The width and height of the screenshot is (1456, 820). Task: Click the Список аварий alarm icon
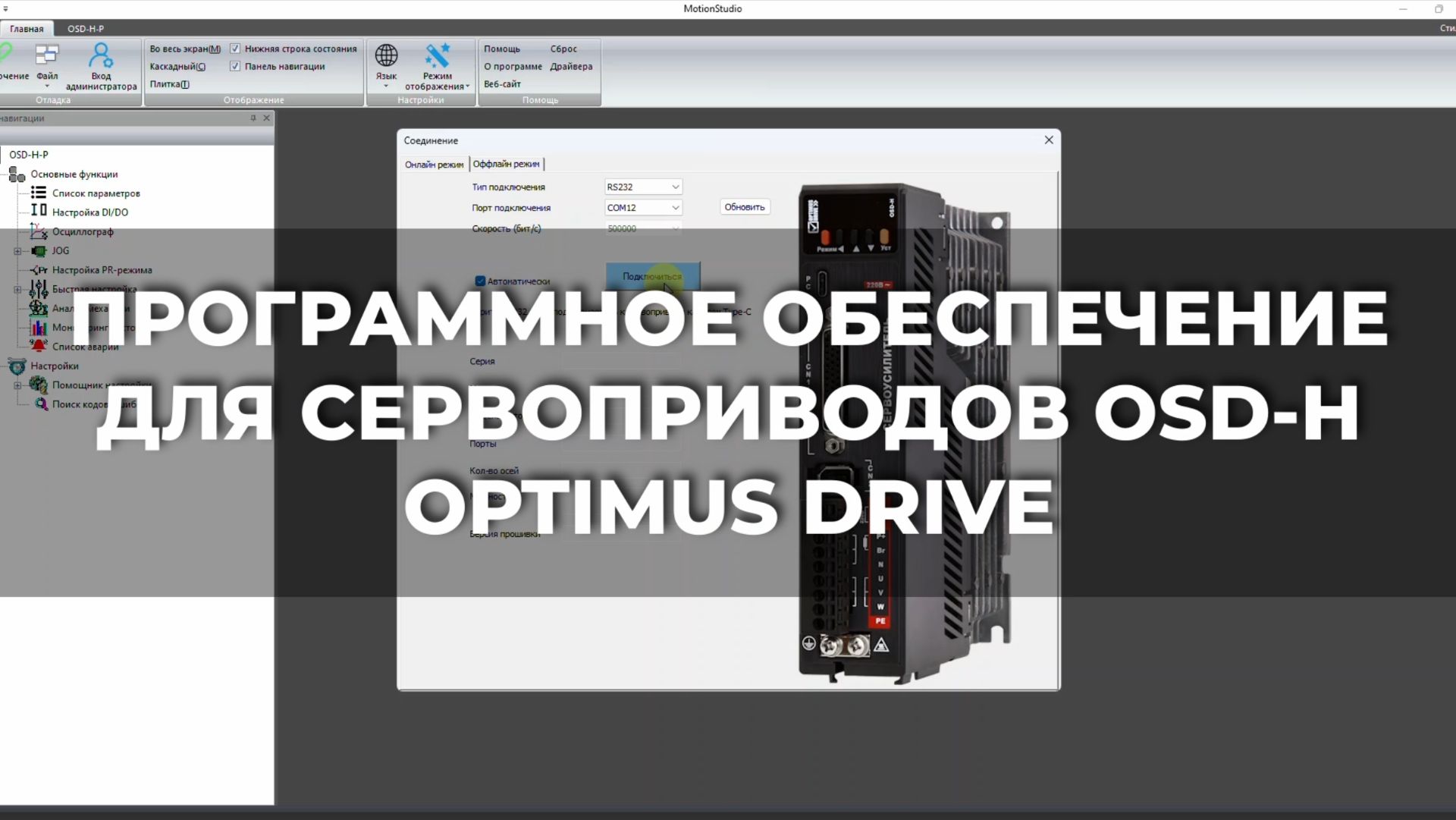39,346
